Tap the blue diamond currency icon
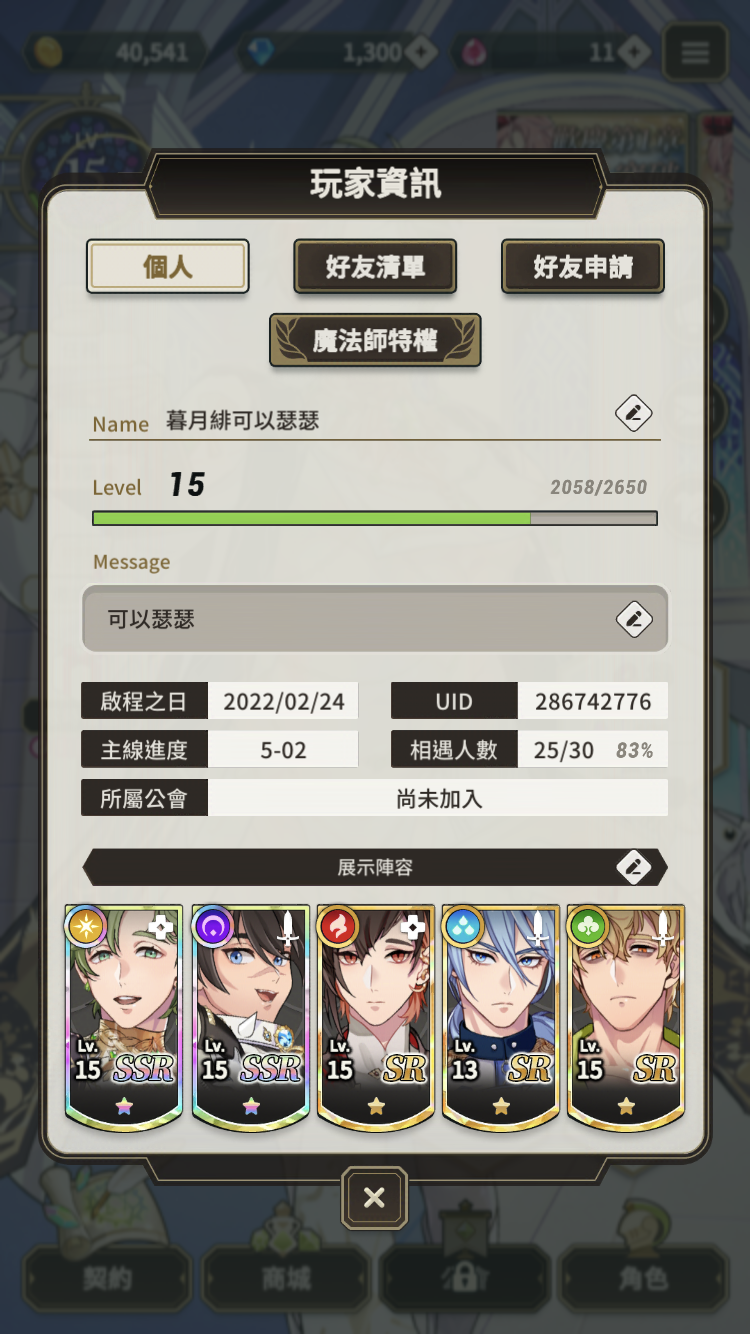Viewport: 750px width, 1334px height. coord(261,52)
